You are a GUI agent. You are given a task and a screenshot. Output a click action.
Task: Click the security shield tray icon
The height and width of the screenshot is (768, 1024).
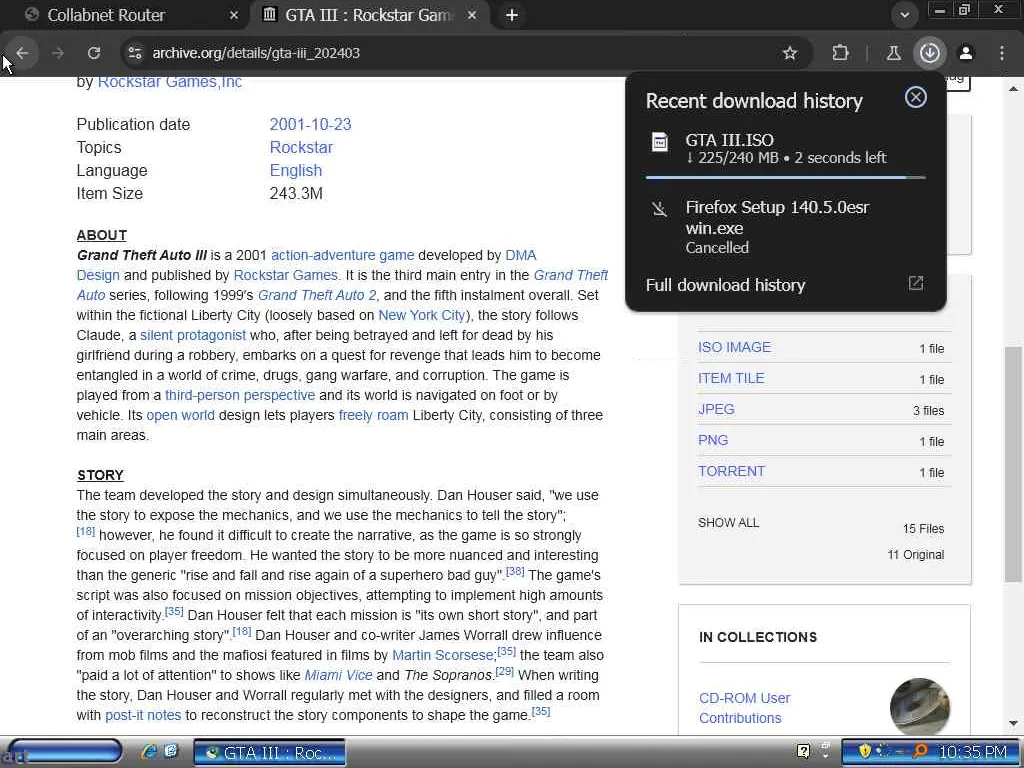coord(865,751)
